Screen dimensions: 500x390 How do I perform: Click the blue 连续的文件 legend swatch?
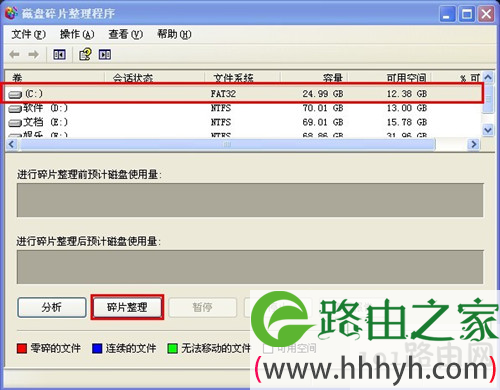click(x=97, y=349)
